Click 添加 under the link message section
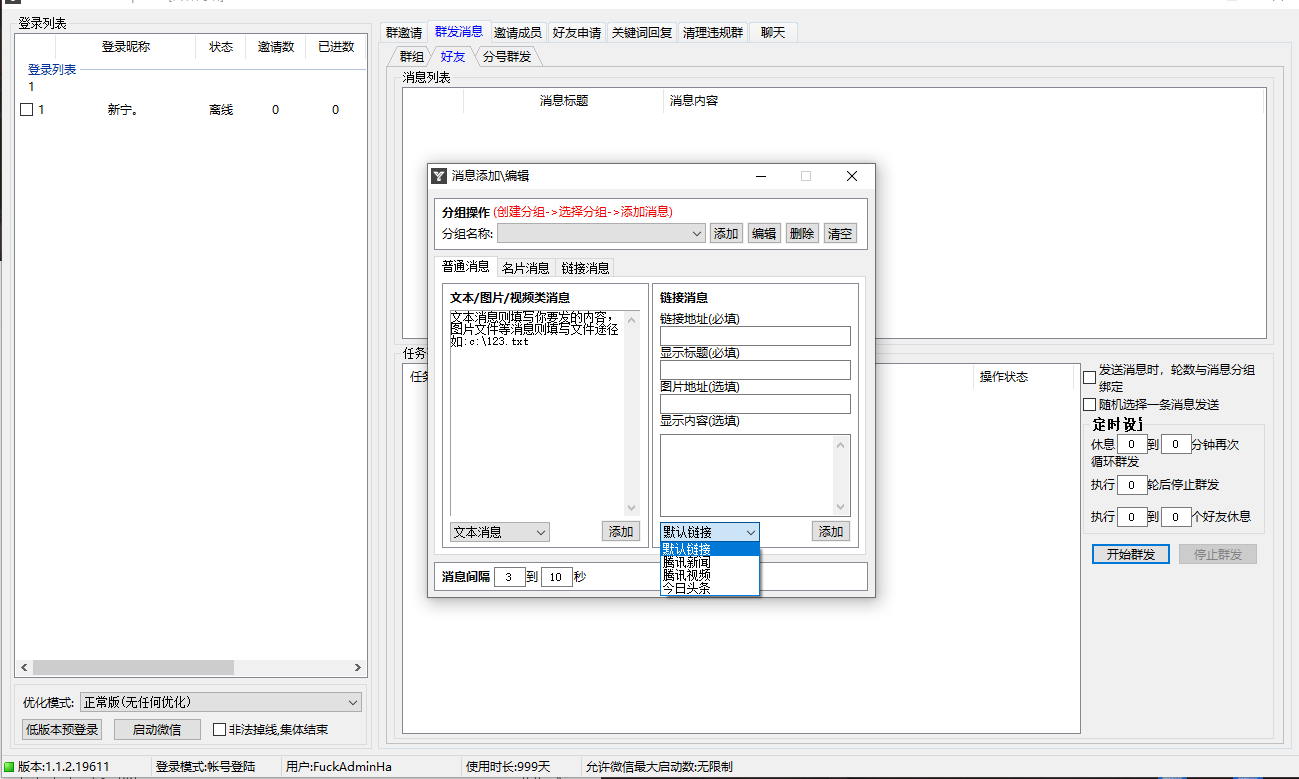 pos(831,532)
